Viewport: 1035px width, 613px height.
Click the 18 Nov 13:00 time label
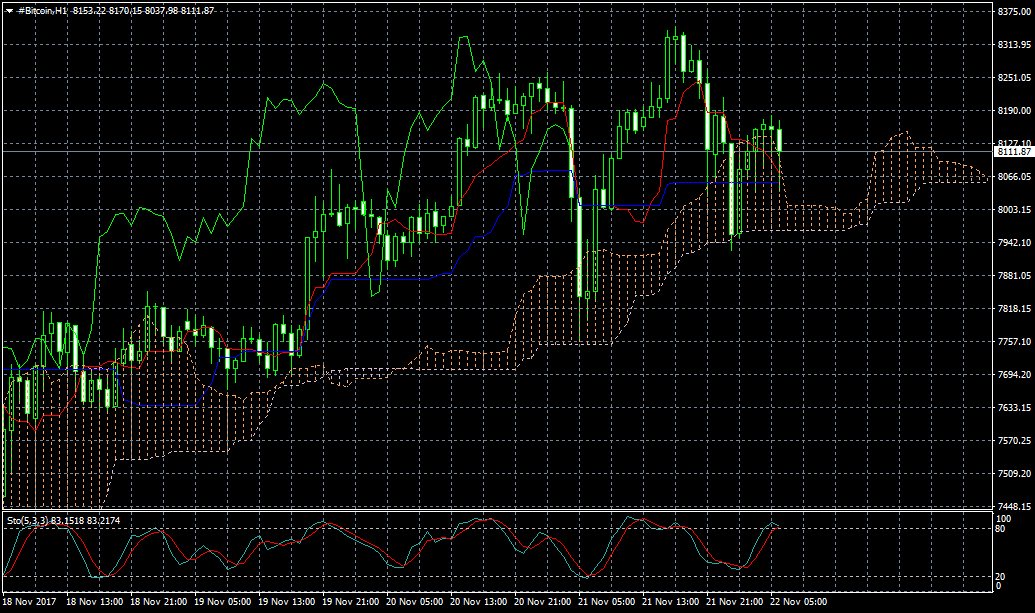[94, 603]
